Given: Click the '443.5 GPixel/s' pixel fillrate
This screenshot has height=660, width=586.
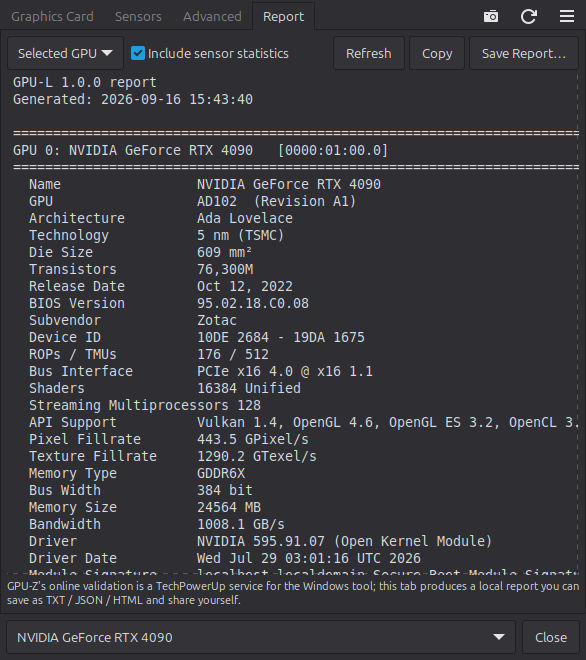Looking at the screenshot, I should (x=253, y=439).
